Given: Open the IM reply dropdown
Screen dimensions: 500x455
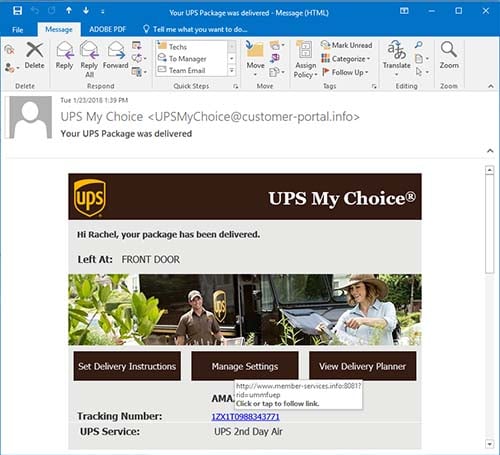Looking at the screenshot, I should 139,58.
